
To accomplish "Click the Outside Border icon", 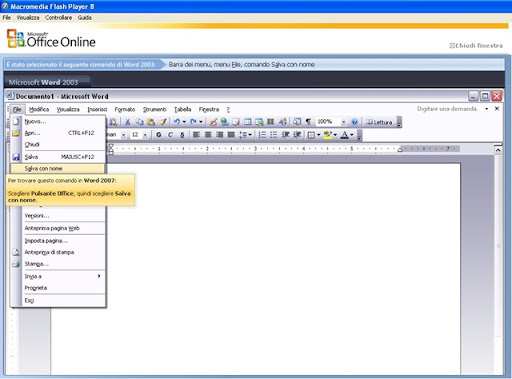I will (311, 135).
